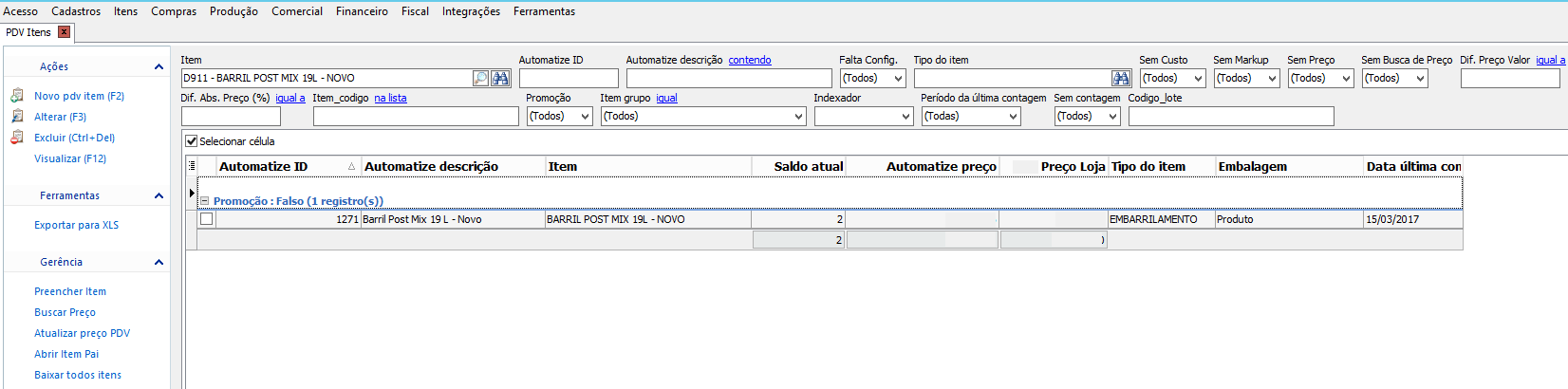The height and width of the screenshot is (389, 1568).
Task: Click the Codigo_lote input field
Action: [x=1231, y=117]
